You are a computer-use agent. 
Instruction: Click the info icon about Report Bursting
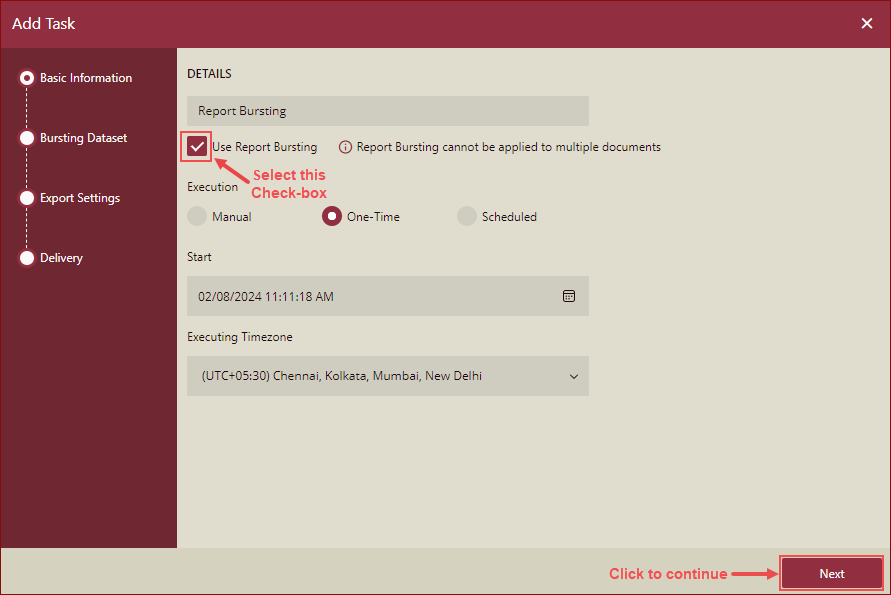(x=345, y=146)
